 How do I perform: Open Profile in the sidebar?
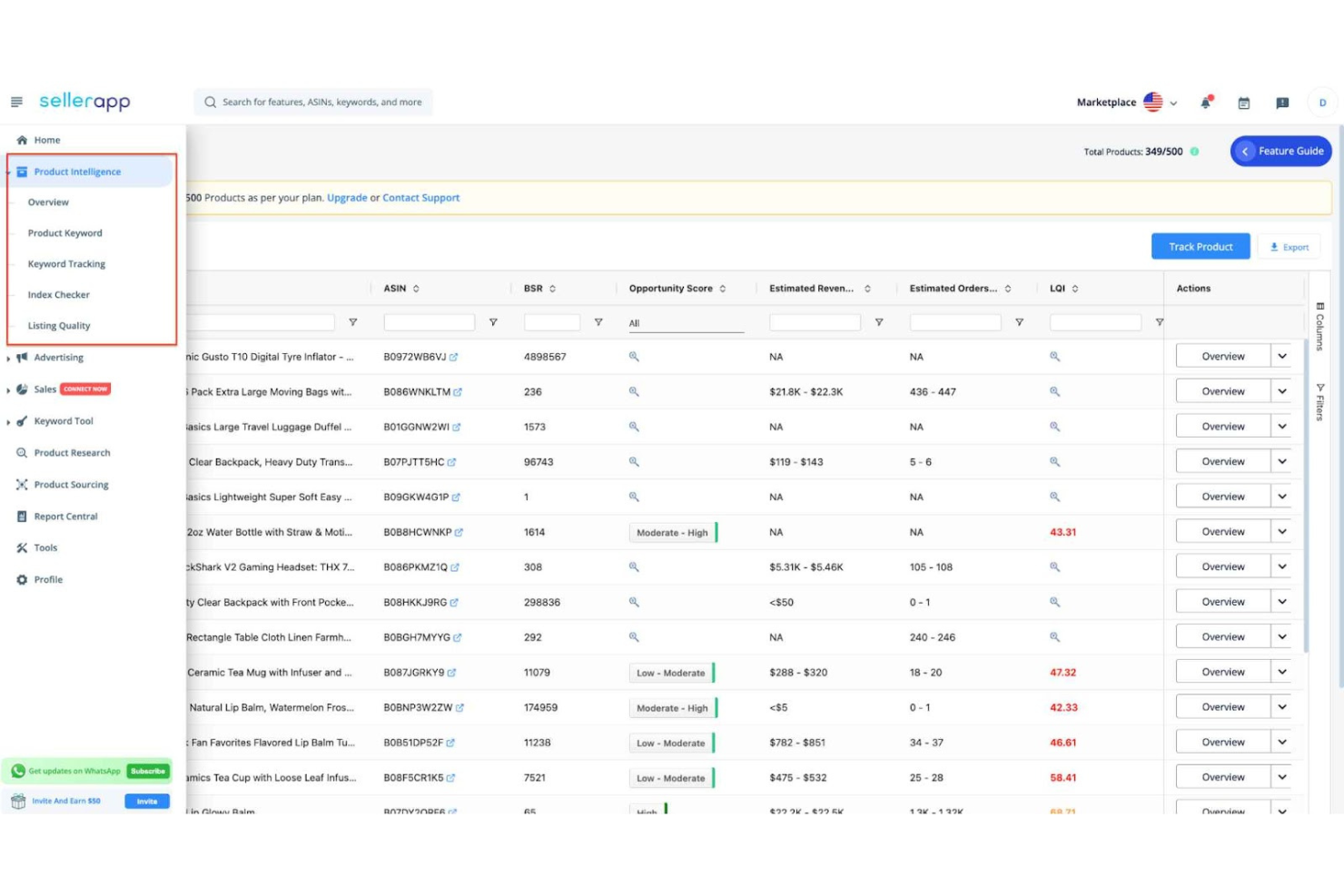point(48,580)
